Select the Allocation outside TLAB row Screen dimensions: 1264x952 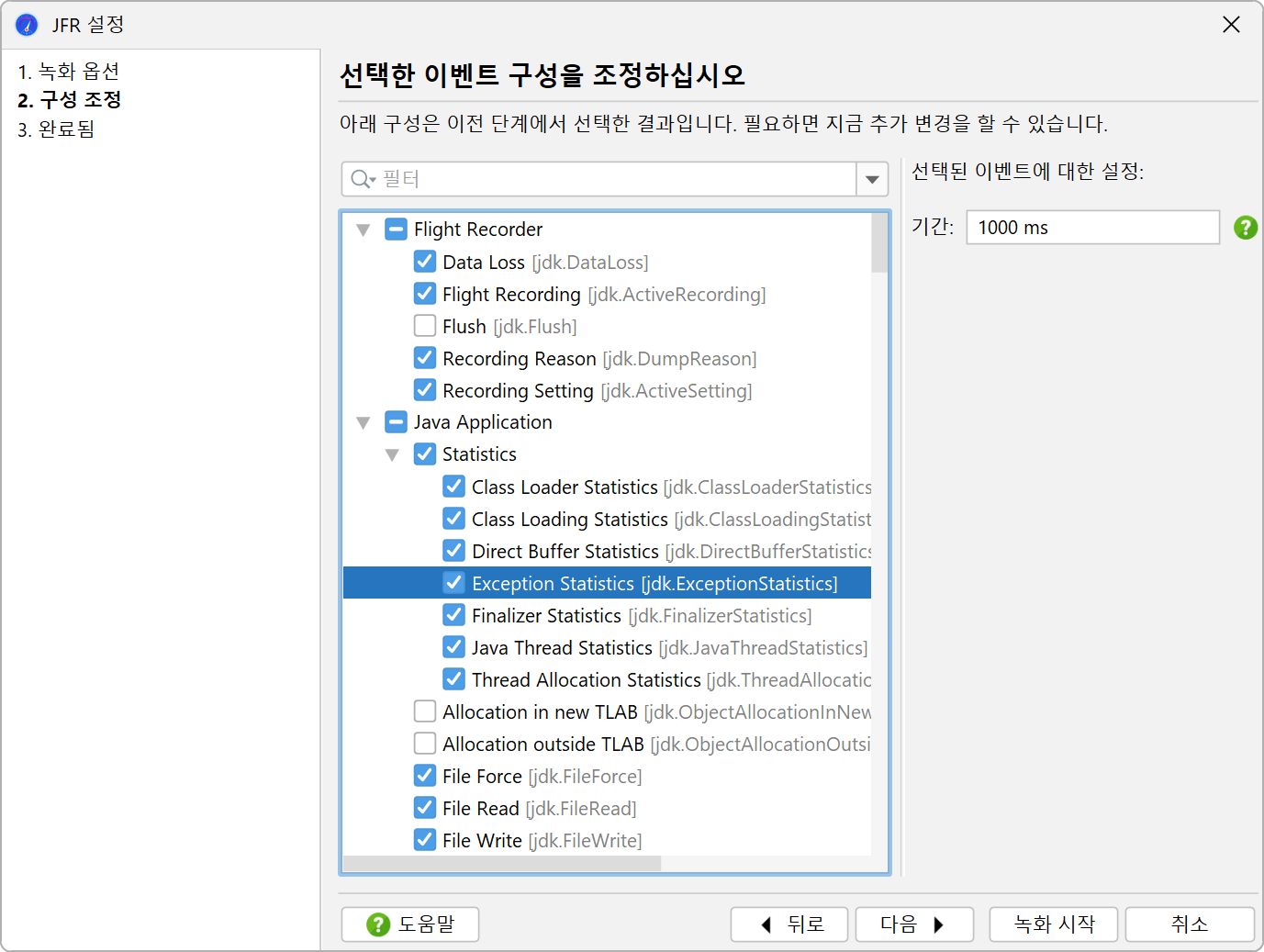pyautogui.click(x=656, y=744)
